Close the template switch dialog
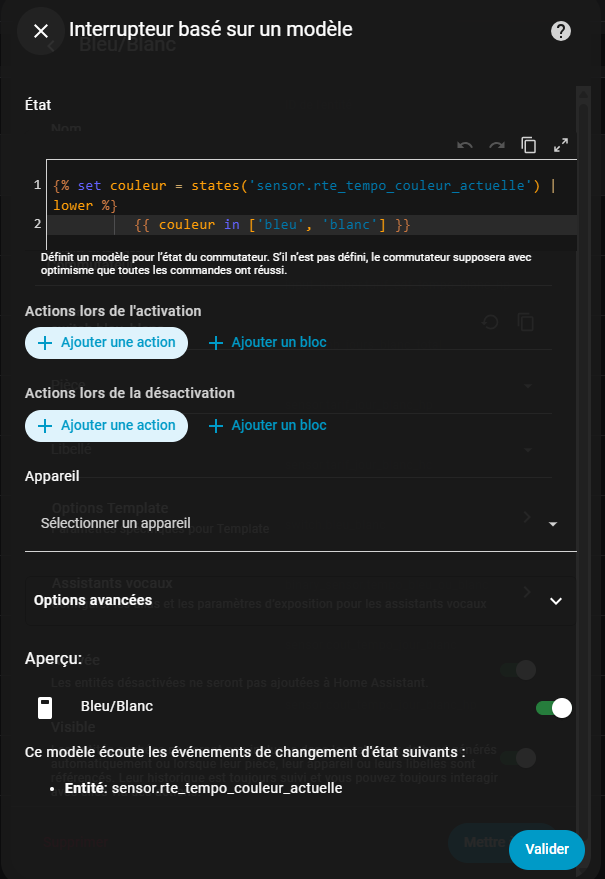 click(x=41, y=31)
